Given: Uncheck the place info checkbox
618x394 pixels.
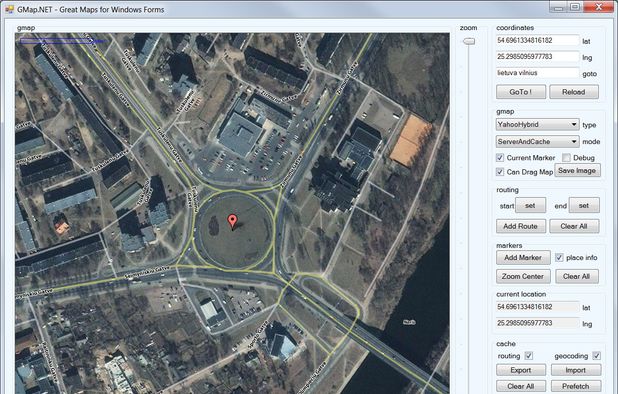Looking at the screenshot, I should point(559,257).
